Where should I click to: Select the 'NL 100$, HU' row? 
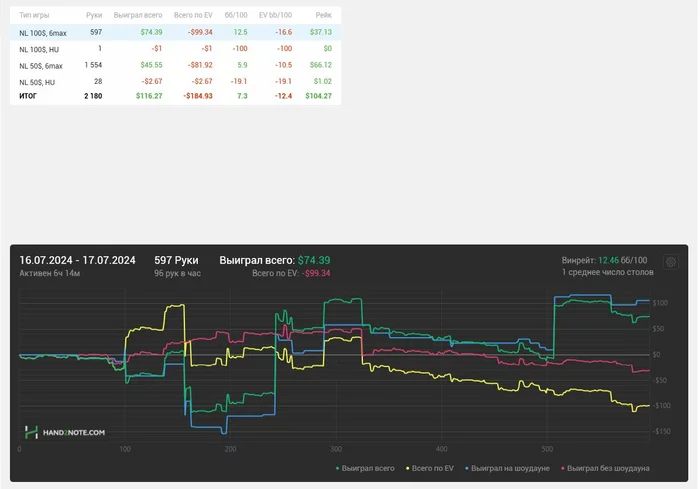click(175, 49)
